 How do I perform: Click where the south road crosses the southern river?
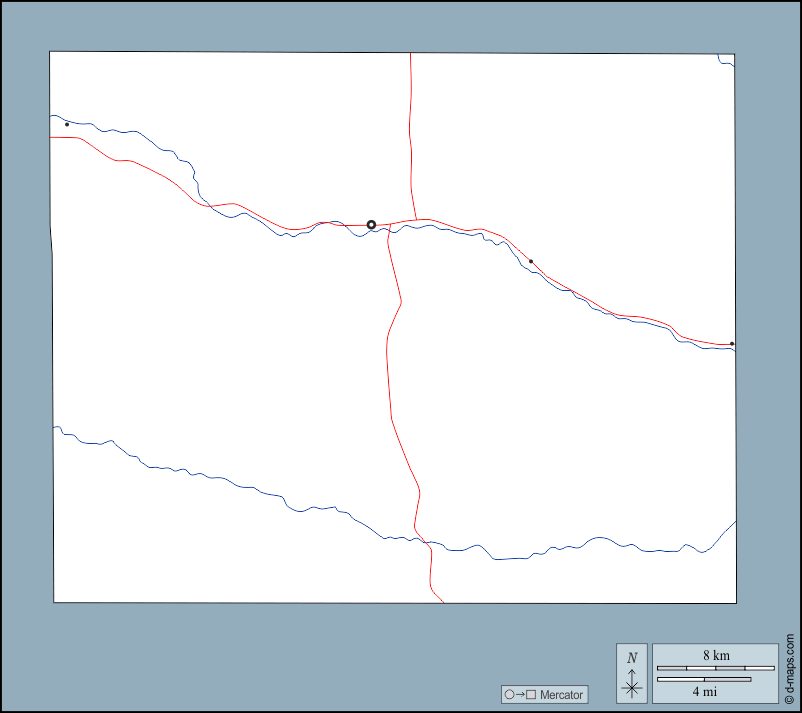click(427, 543)
